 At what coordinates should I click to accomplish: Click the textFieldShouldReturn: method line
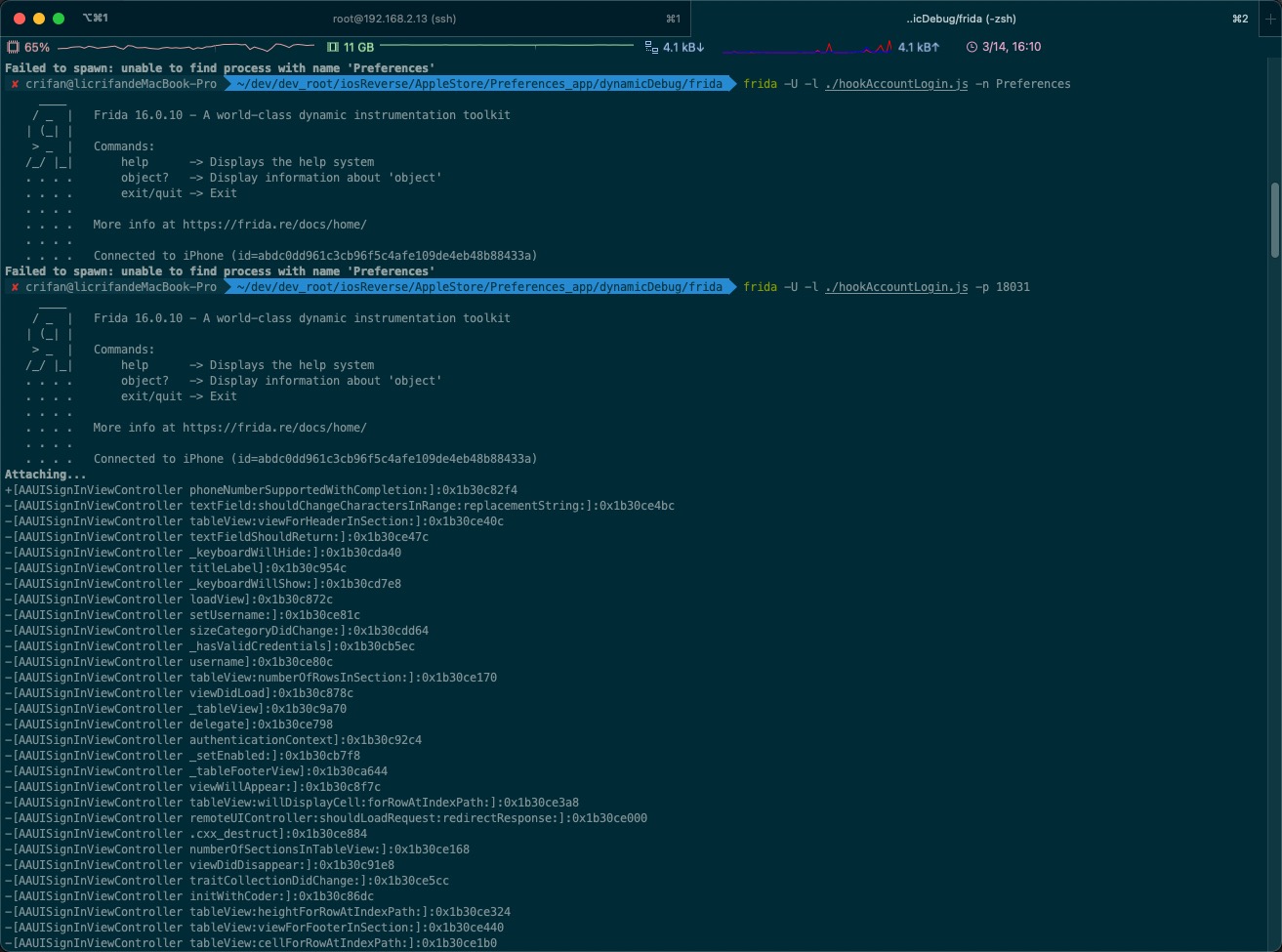pos(217,537)
